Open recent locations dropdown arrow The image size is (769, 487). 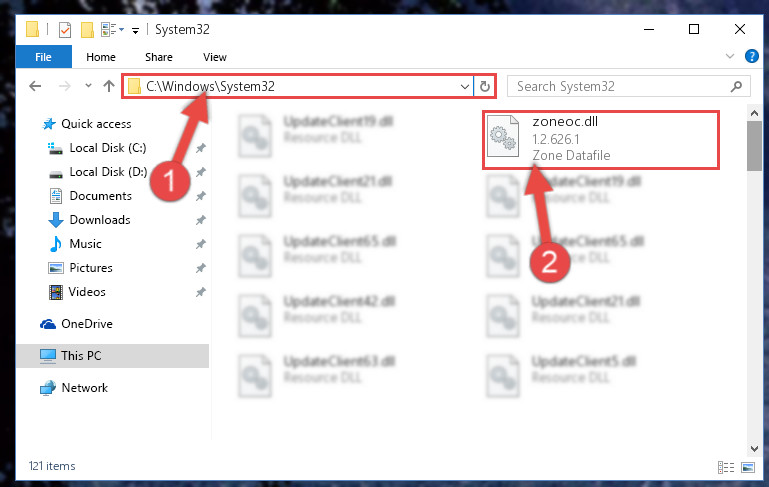88,86
